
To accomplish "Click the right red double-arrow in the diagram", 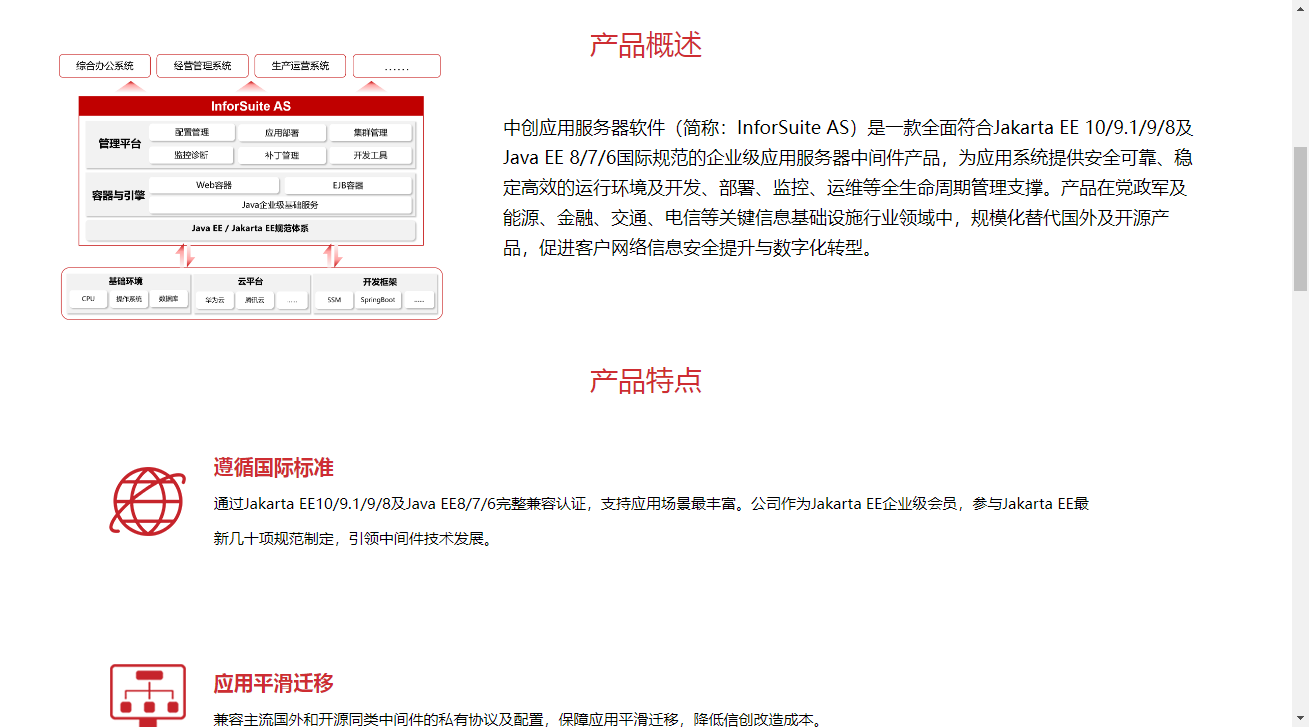I will tap(333, 256).
